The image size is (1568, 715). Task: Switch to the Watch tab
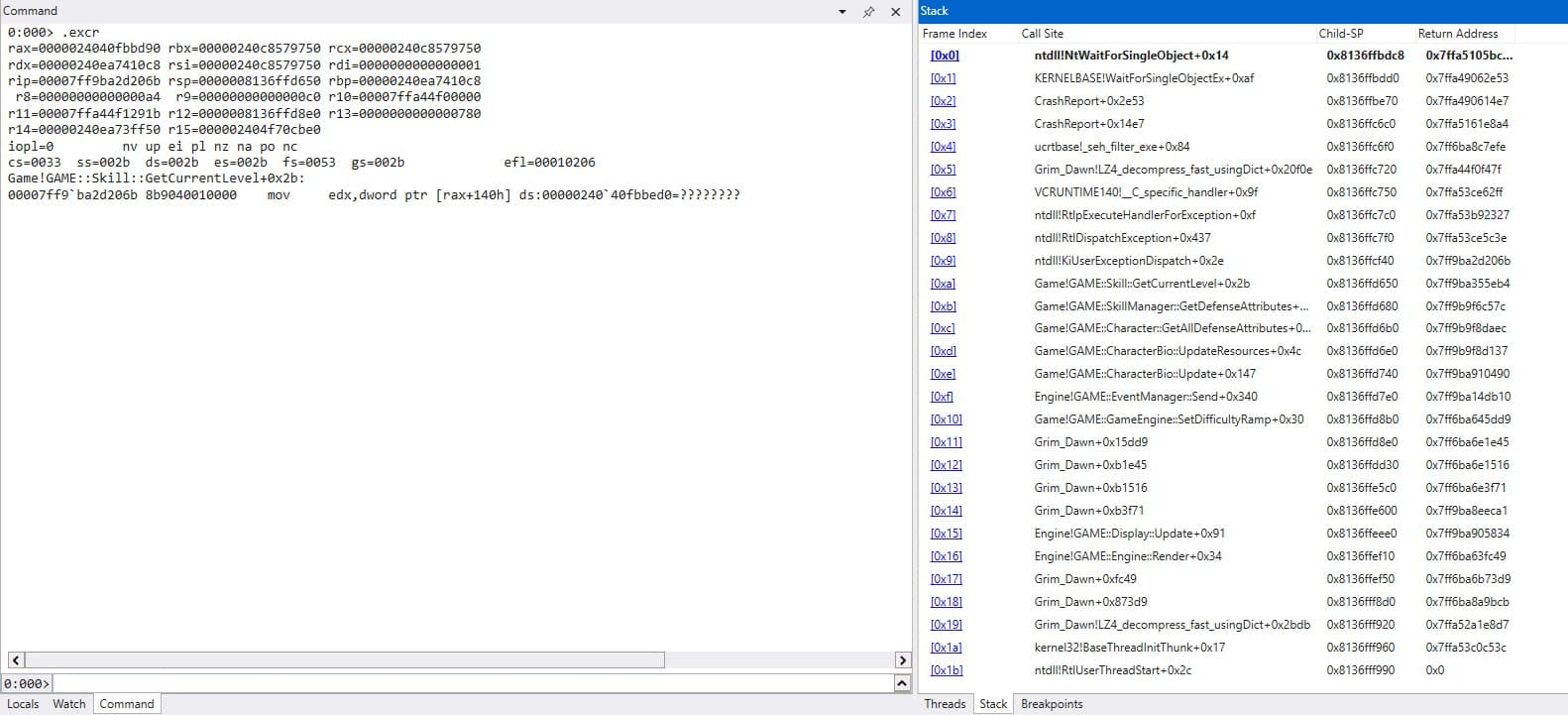click(x=69, y=704)
